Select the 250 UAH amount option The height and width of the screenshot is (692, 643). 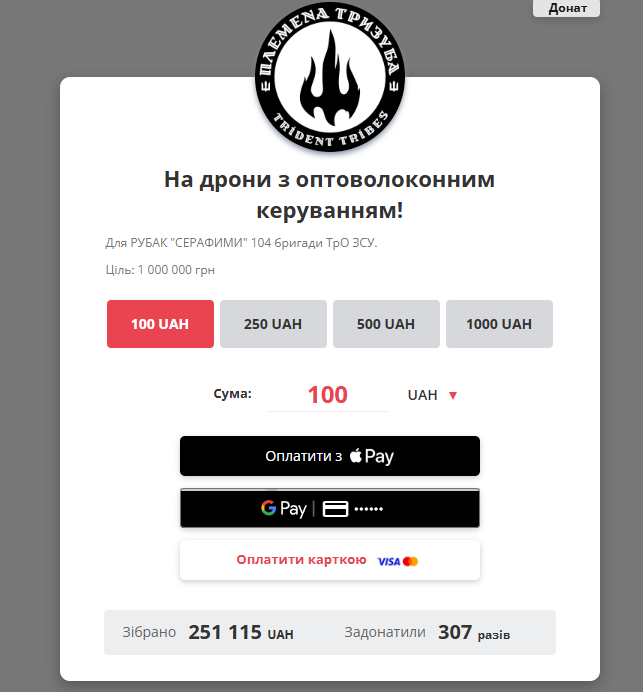coord(273,324)
